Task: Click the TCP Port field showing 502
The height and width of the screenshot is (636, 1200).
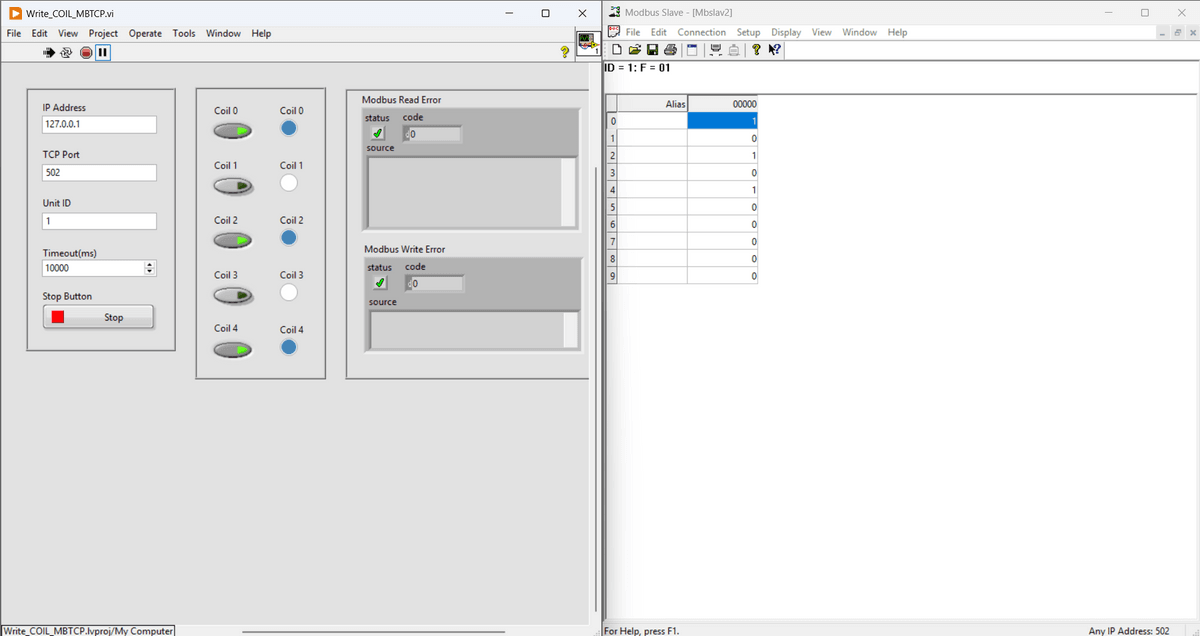Action: click(99, 172)
